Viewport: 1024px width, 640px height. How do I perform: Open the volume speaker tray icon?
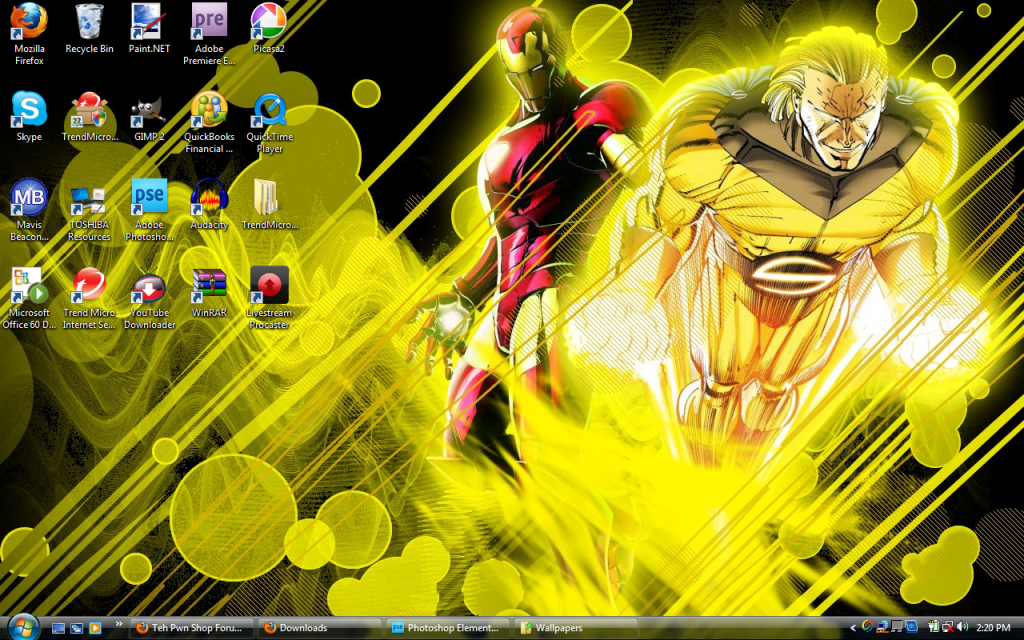pyautogui.click(x=963, y=627)
